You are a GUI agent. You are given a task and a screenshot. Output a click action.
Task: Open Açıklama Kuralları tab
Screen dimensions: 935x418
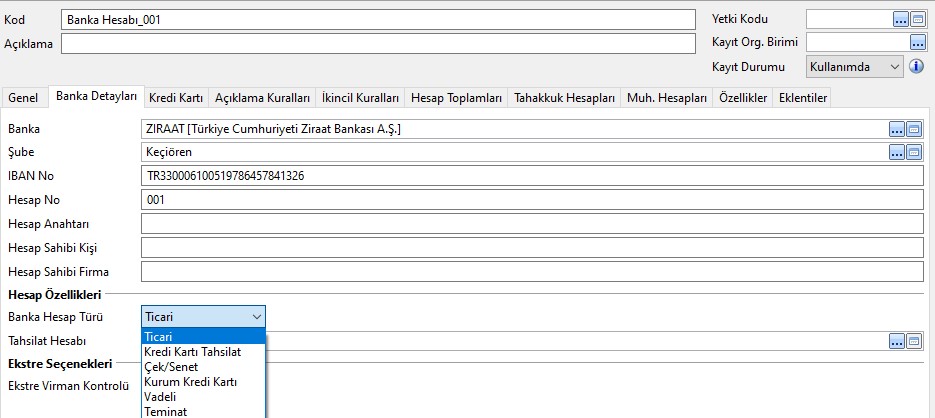262,98
